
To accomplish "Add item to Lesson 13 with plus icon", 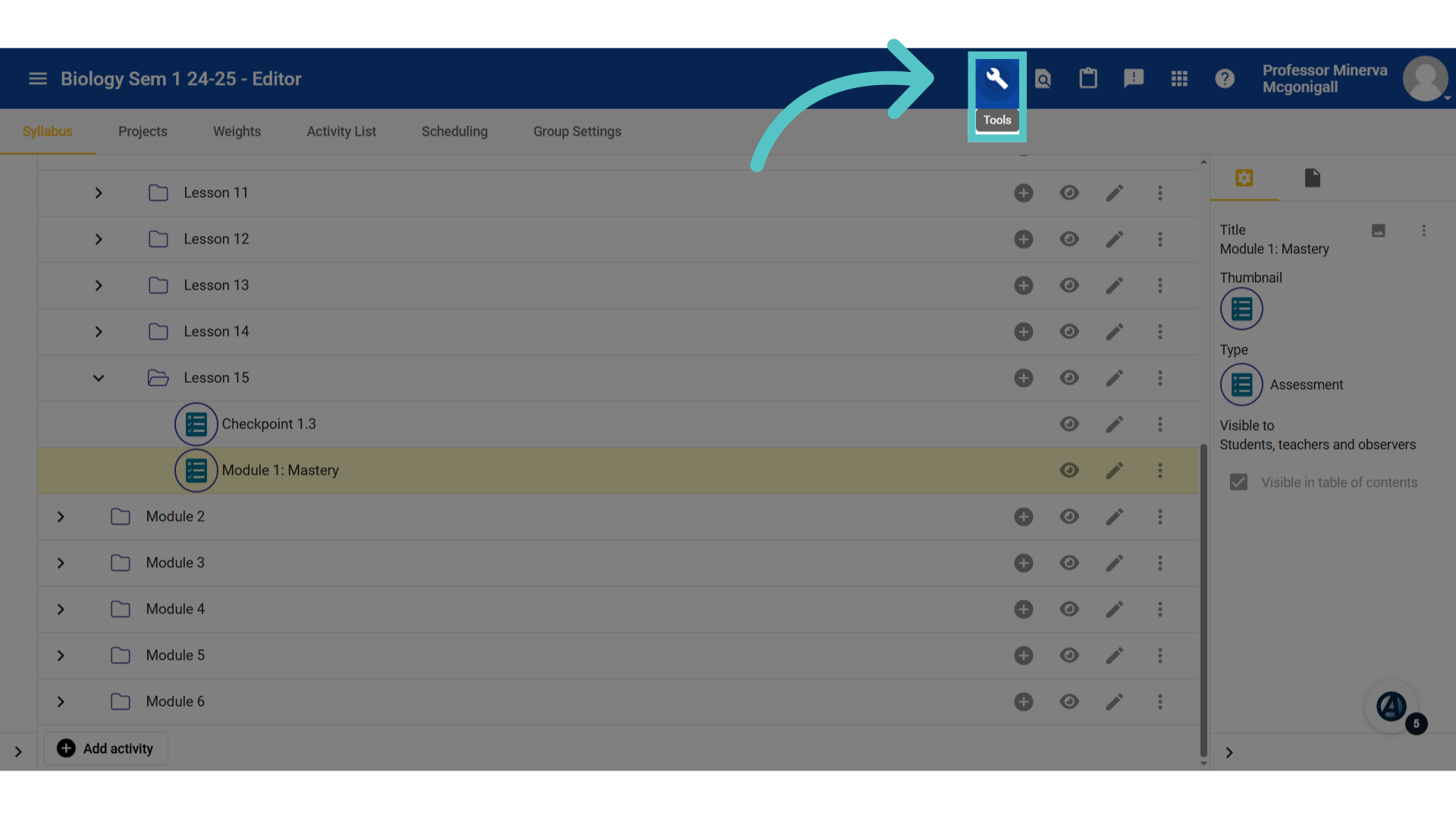I will tap(1023, 285).
